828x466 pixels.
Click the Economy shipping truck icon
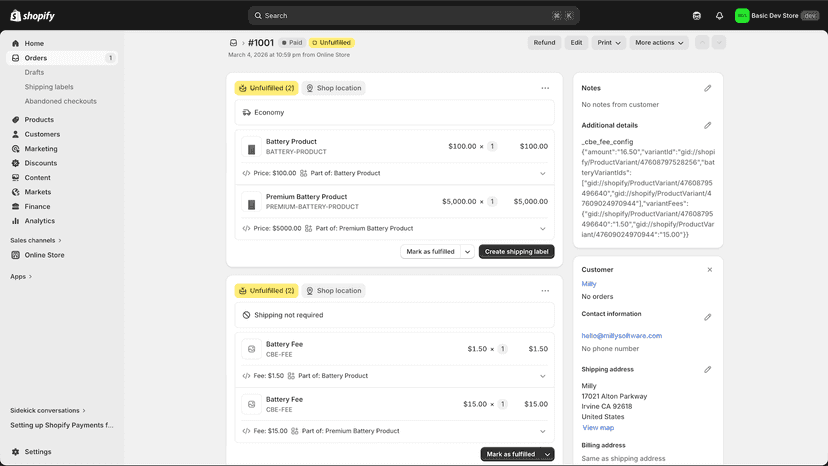pyautogui.click(x=247, y=113)
